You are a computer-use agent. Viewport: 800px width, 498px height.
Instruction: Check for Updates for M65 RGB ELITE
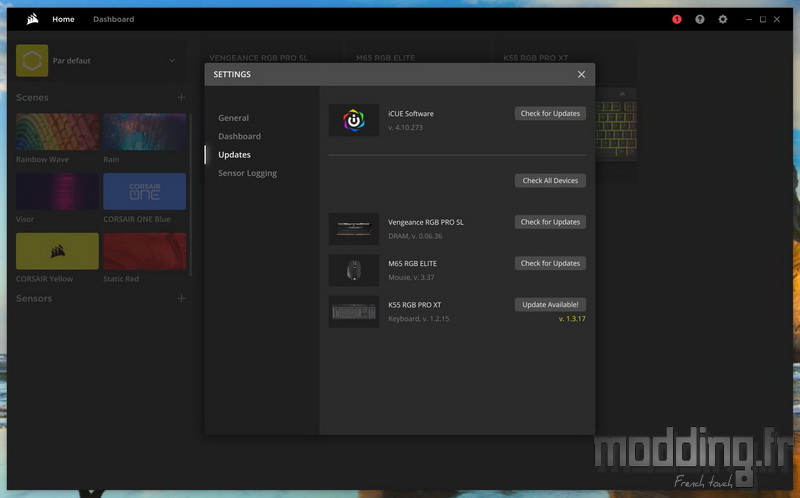[x=550, y=263]
